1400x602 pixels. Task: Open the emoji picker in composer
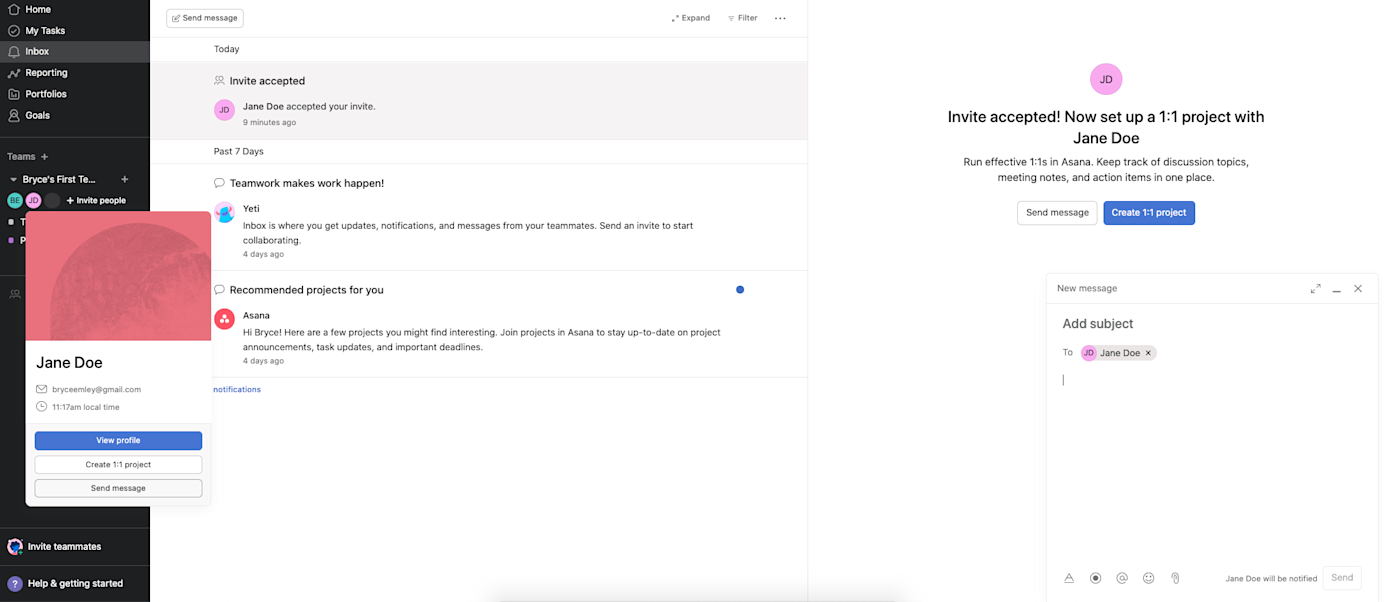tap(1149, 578)
